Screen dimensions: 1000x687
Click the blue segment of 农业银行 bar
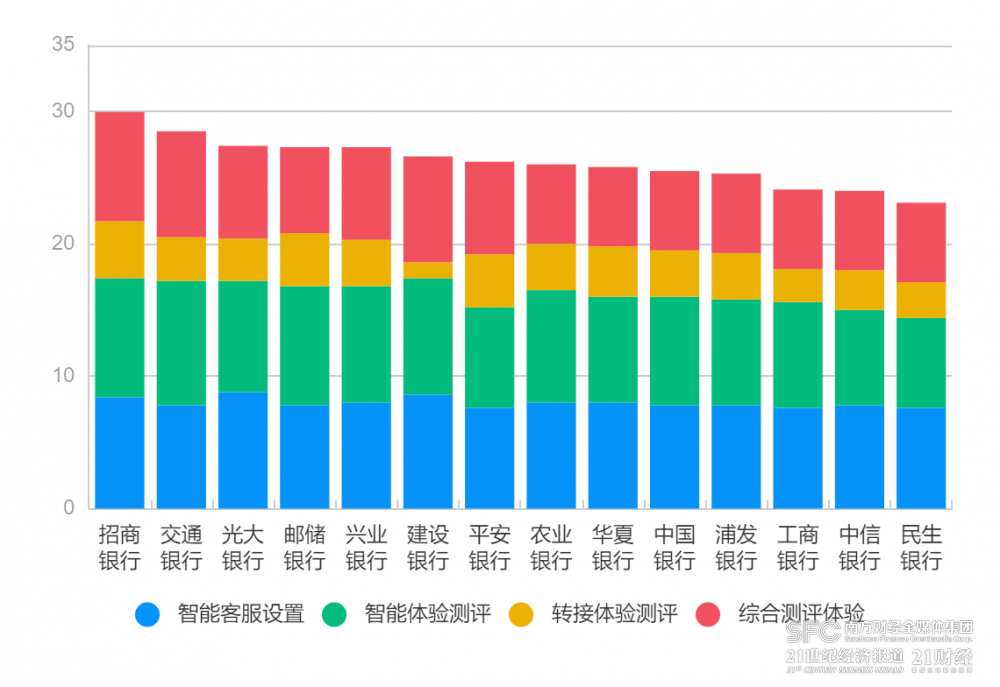pos(551,455)
